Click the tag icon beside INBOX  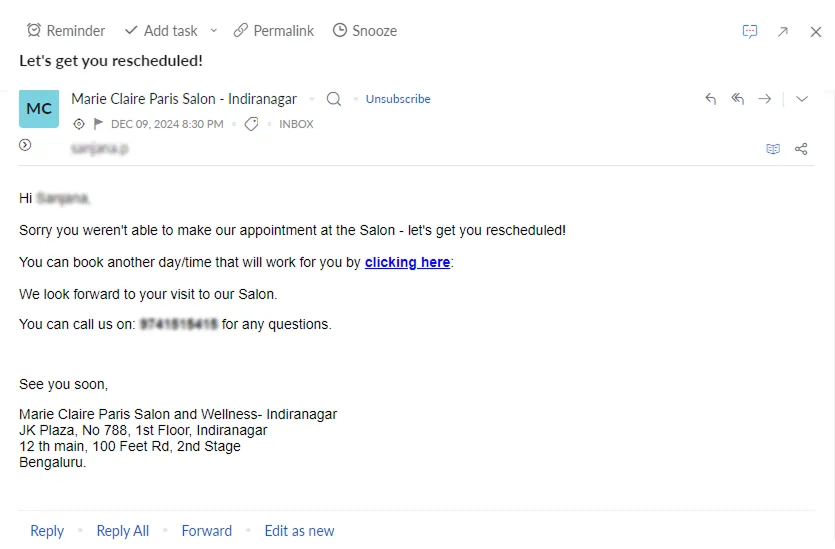251,124
